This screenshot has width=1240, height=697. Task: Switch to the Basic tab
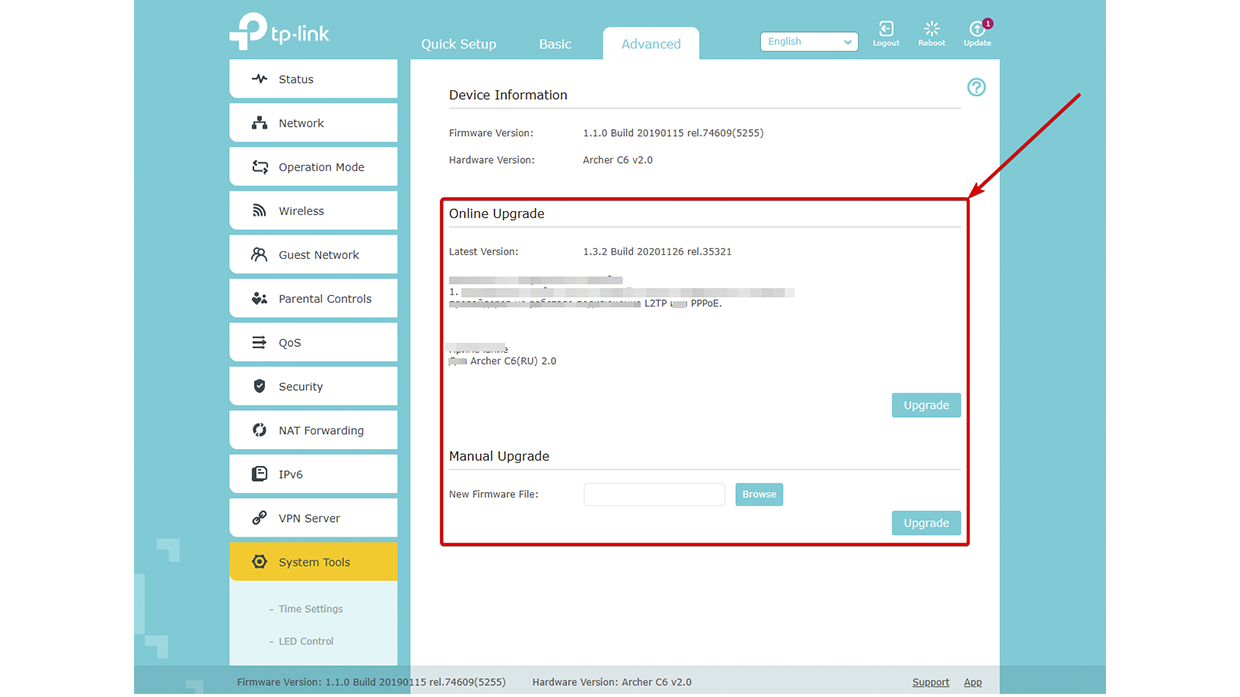[x=555, y=44]
